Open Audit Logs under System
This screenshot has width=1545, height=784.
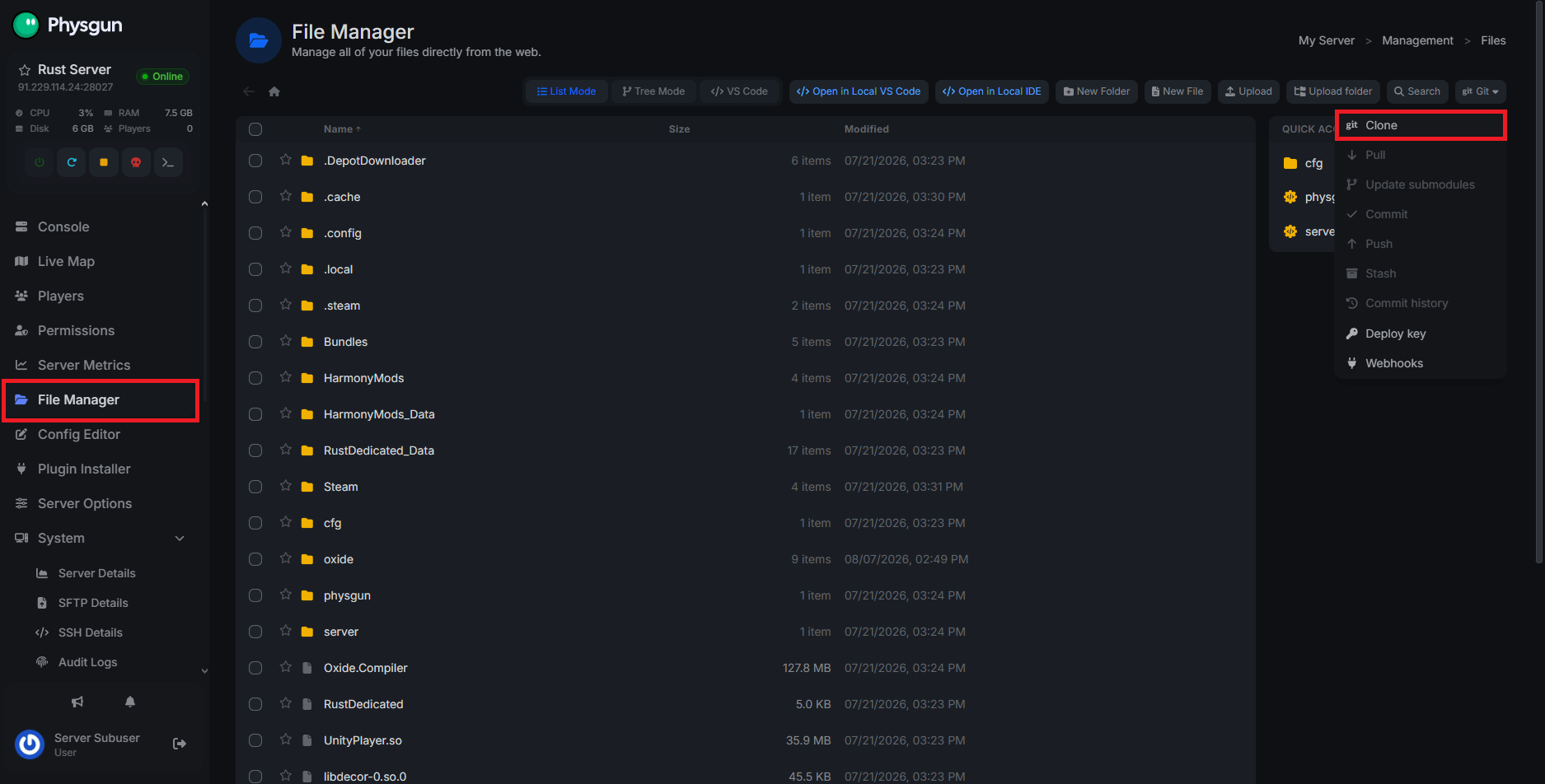(x=87, y=662)
